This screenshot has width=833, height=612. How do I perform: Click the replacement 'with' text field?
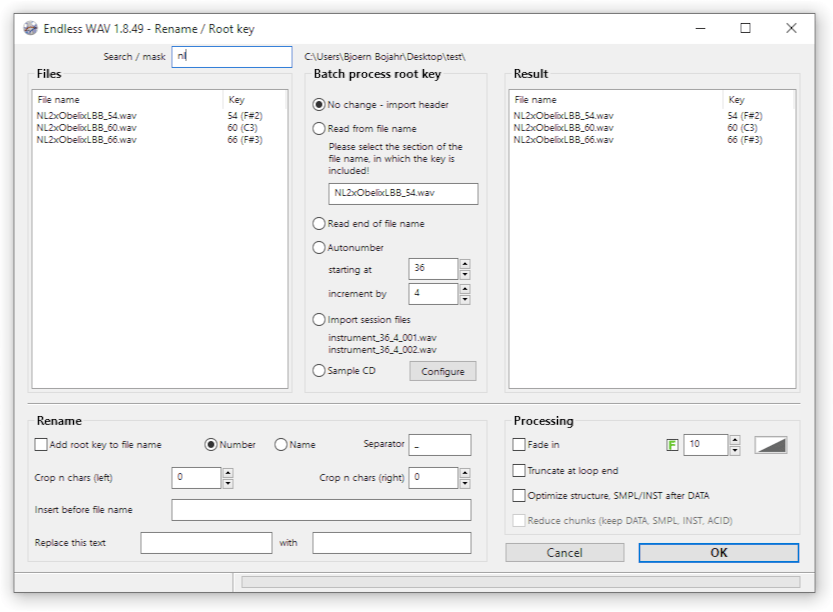(392, 543)
